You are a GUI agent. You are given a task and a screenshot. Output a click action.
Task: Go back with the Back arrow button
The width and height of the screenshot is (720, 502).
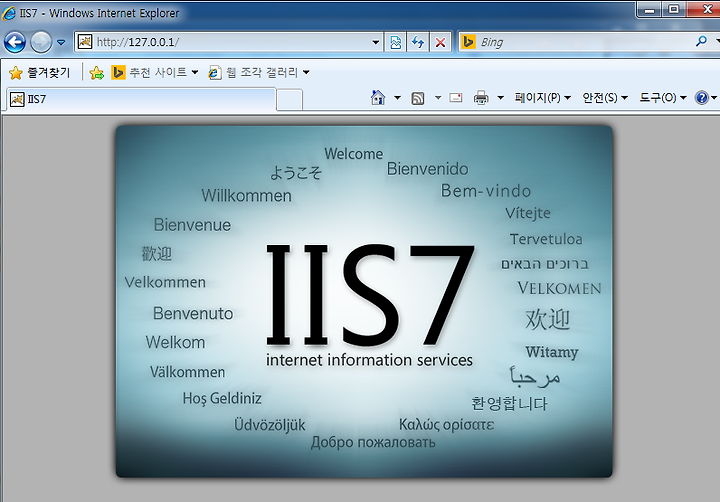click(15, 42)
